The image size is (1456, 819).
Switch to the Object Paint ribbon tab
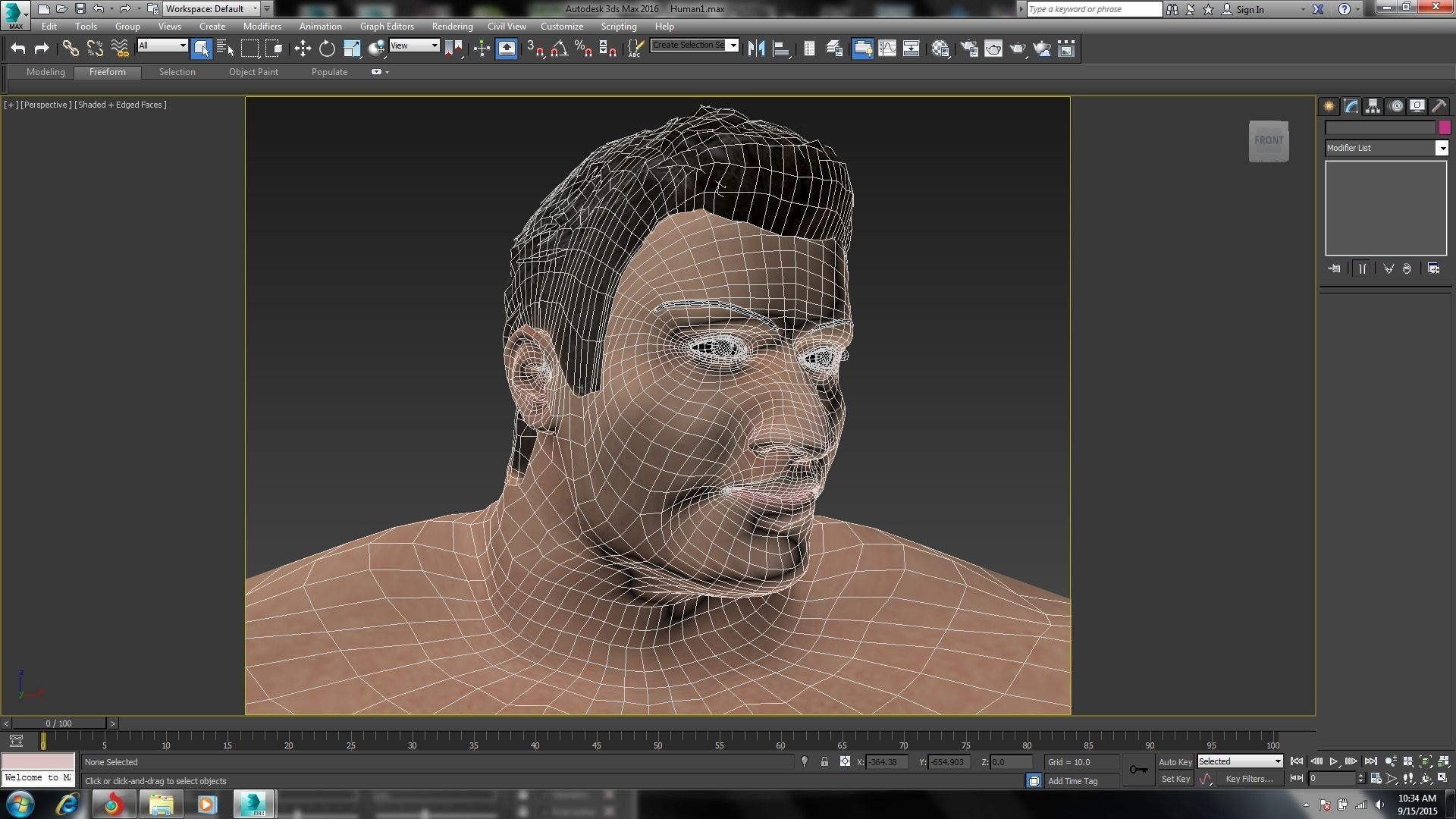(x=253, y=72)
